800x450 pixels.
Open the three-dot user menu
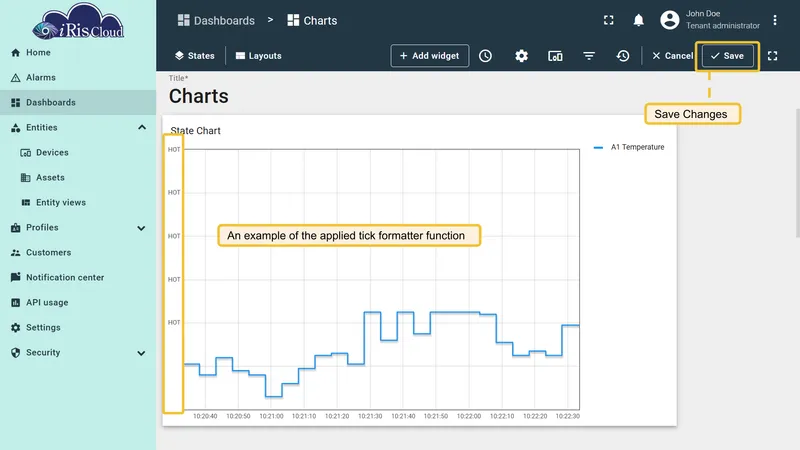tap(774, 20)
